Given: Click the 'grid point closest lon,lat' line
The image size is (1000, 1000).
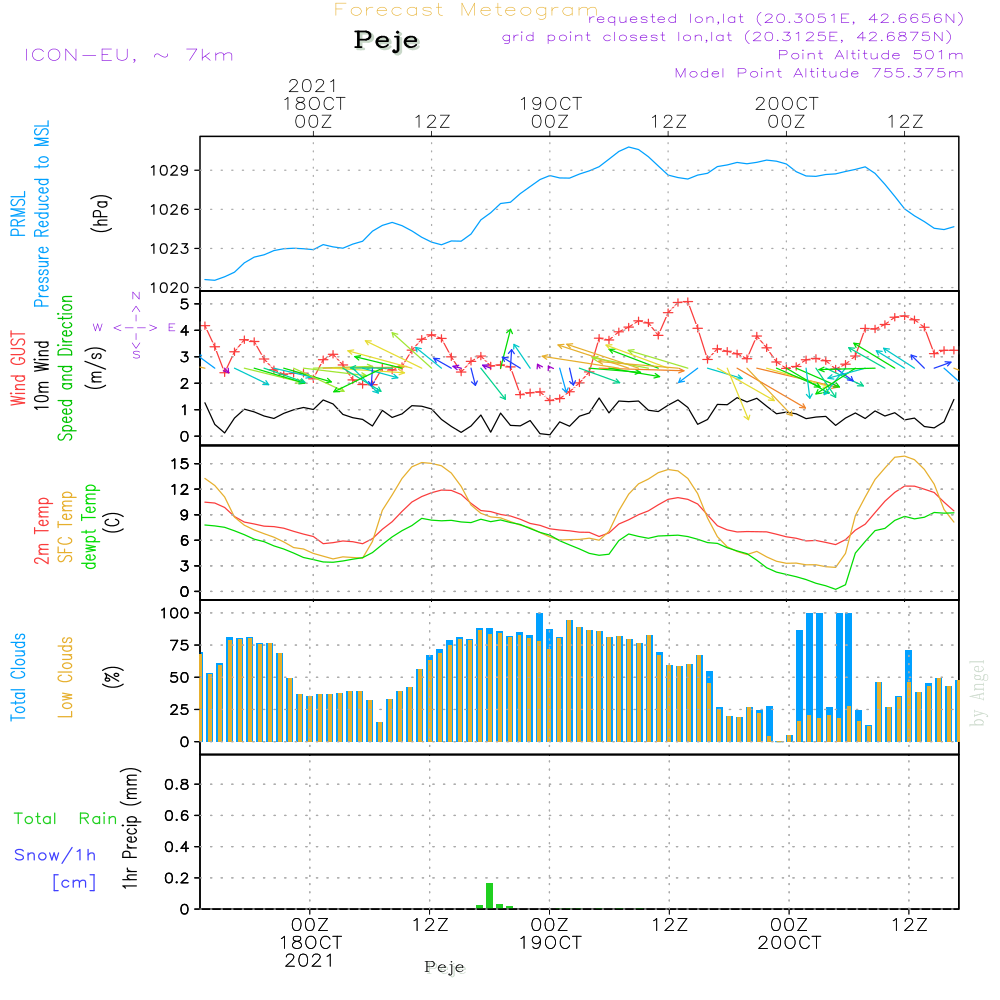Looking at the screenshot, I should click(x=727, y=37).
